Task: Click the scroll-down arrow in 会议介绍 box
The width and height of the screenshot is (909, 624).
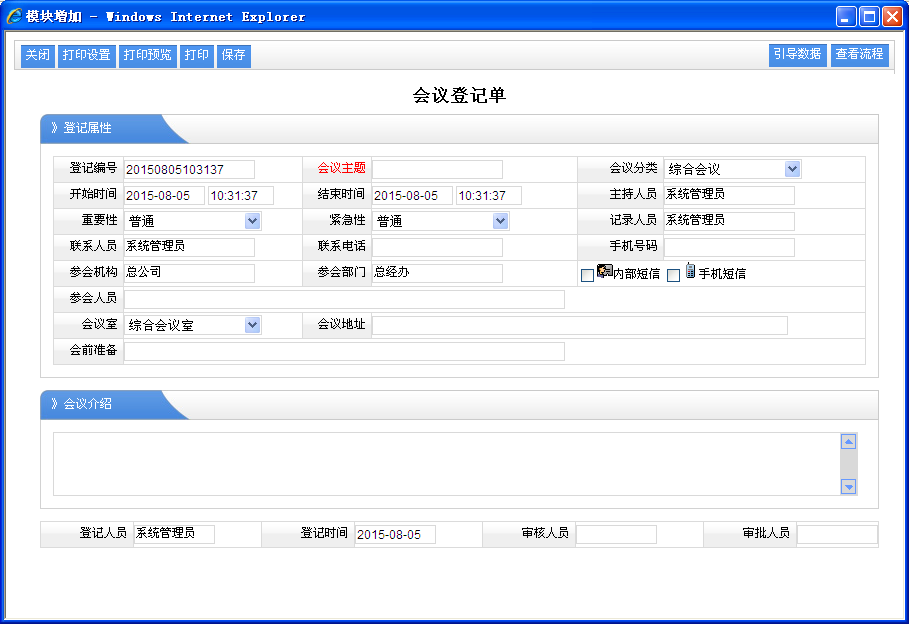Action: [848, 486]
